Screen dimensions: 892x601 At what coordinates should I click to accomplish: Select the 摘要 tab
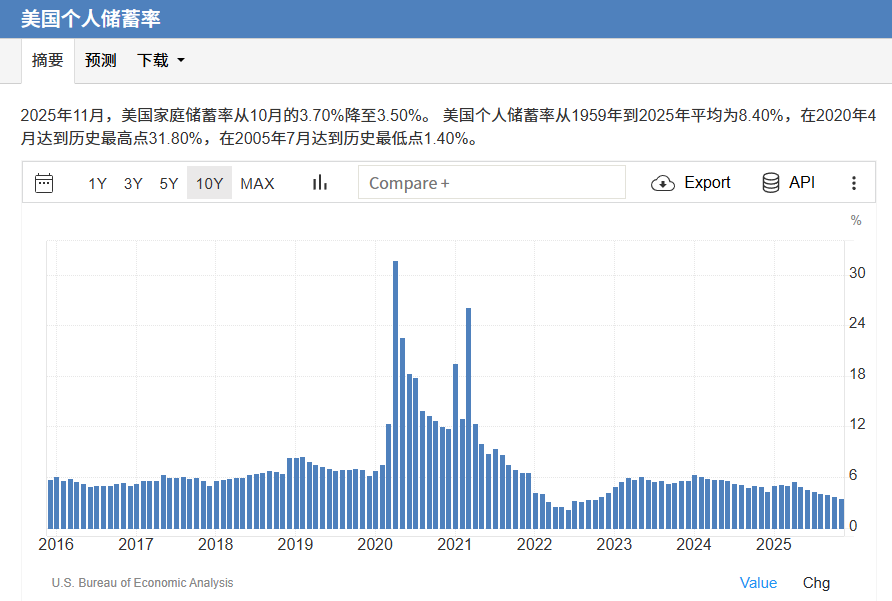pos(46,60)
